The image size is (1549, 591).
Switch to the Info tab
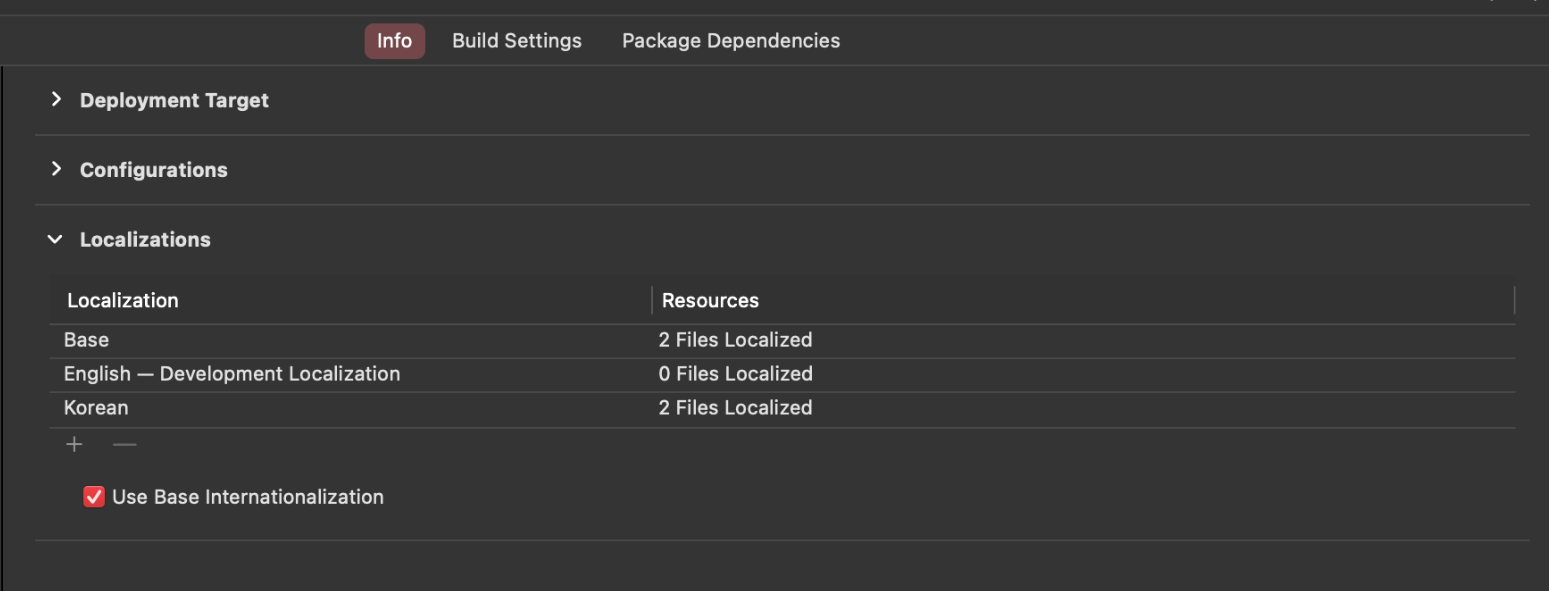pos(394,41)
